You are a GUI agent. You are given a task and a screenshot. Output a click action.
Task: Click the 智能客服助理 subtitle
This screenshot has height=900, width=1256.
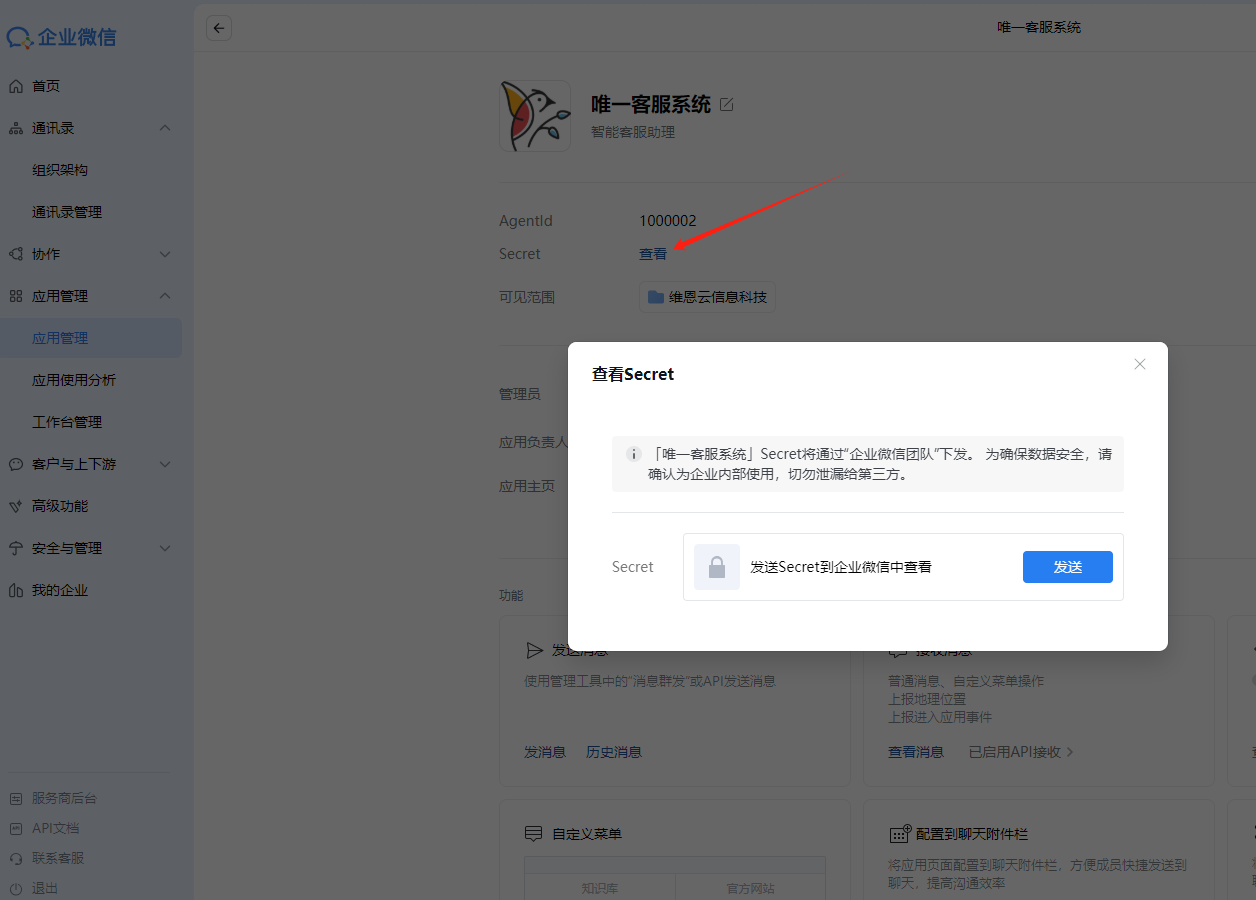point(633,132)
